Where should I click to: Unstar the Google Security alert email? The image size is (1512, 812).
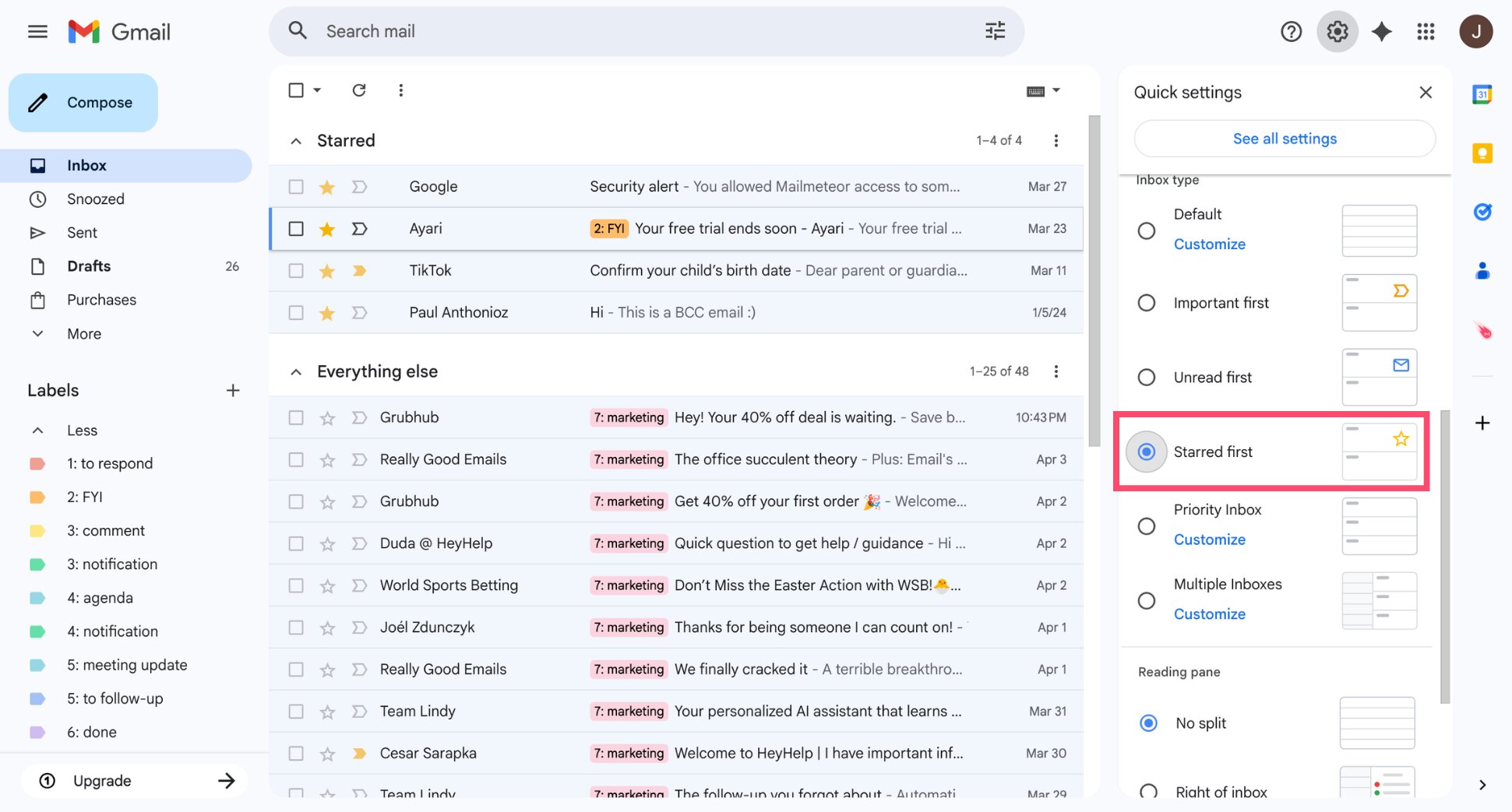(327, 187)
